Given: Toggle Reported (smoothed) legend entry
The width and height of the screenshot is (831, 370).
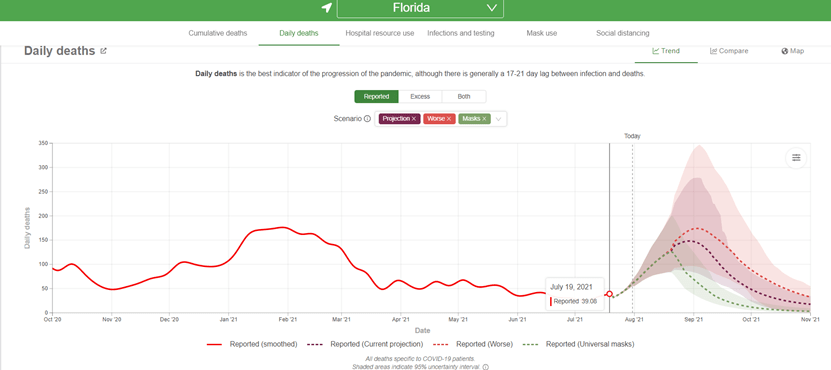Looking at the screenshot, I should click(x=252, y=344).
